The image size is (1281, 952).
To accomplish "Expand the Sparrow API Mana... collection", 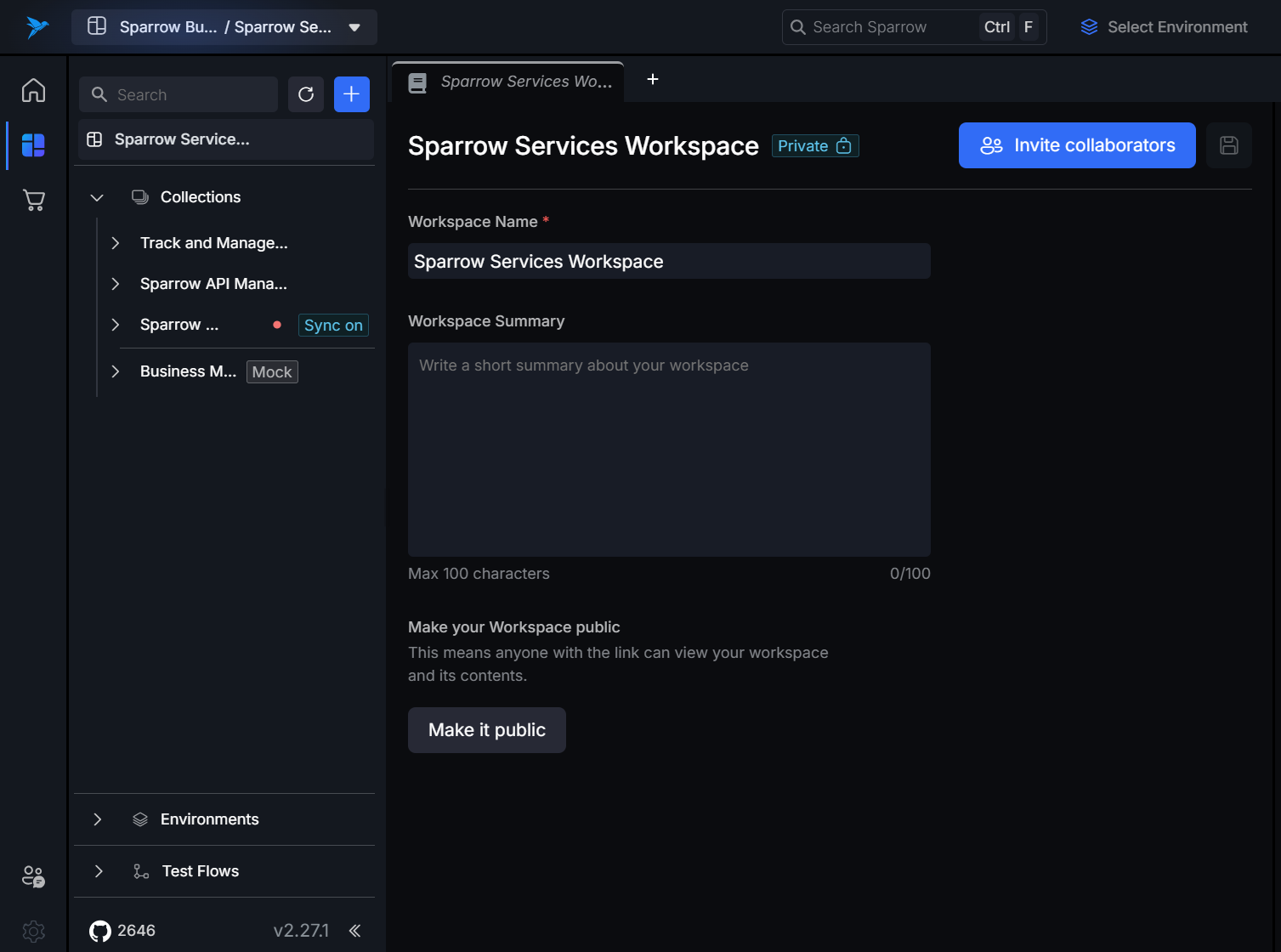I will pos(116,284).
